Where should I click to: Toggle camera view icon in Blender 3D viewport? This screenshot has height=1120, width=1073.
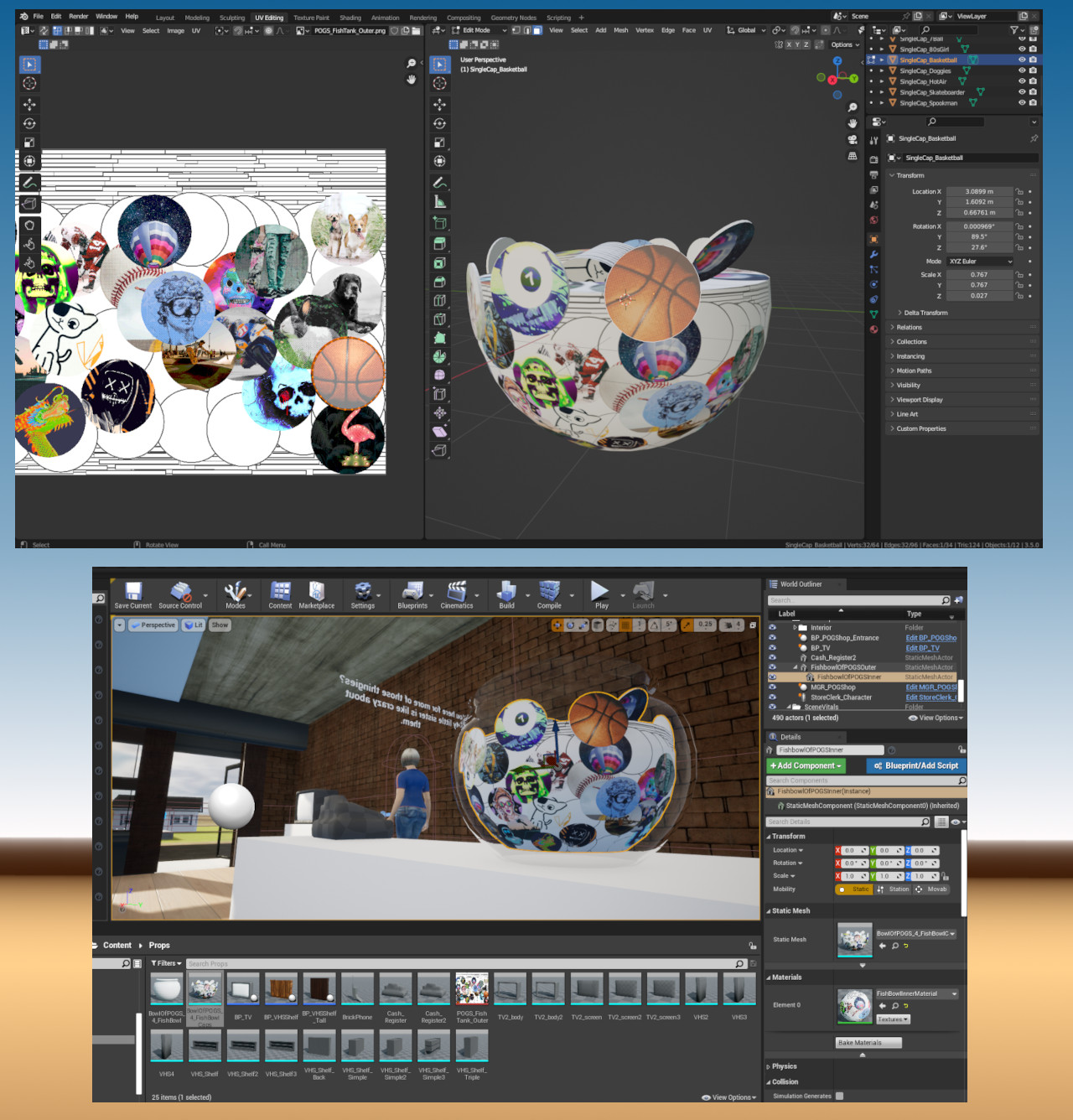tap(853, 139)
